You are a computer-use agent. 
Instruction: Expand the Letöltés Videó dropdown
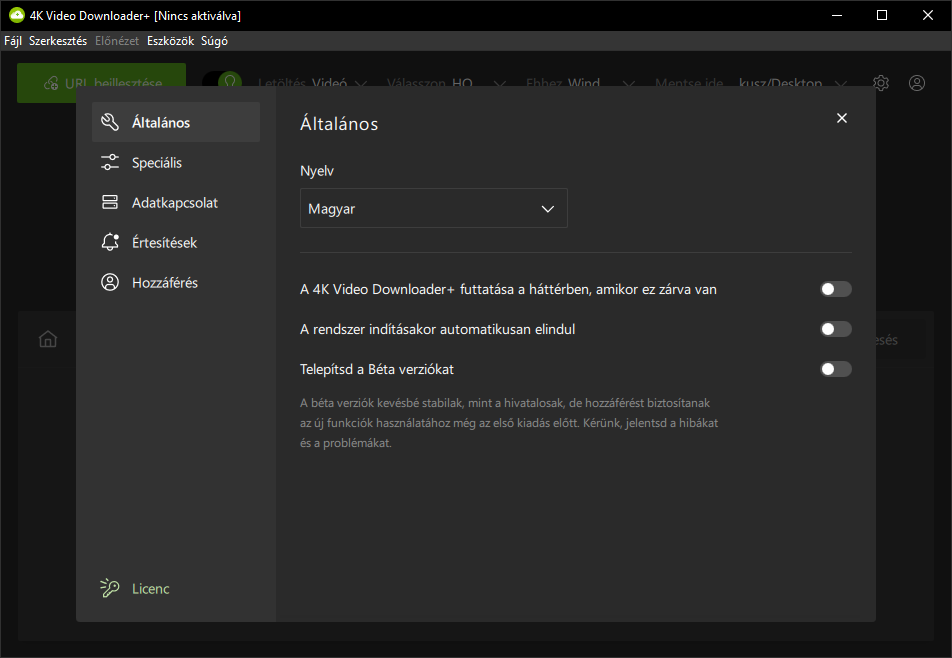(x=313, y=83)
